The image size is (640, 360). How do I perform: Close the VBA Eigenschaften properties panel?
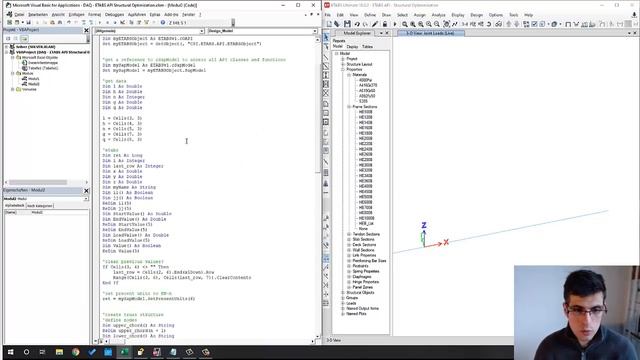pyautogui.click(x=86, y=191)
